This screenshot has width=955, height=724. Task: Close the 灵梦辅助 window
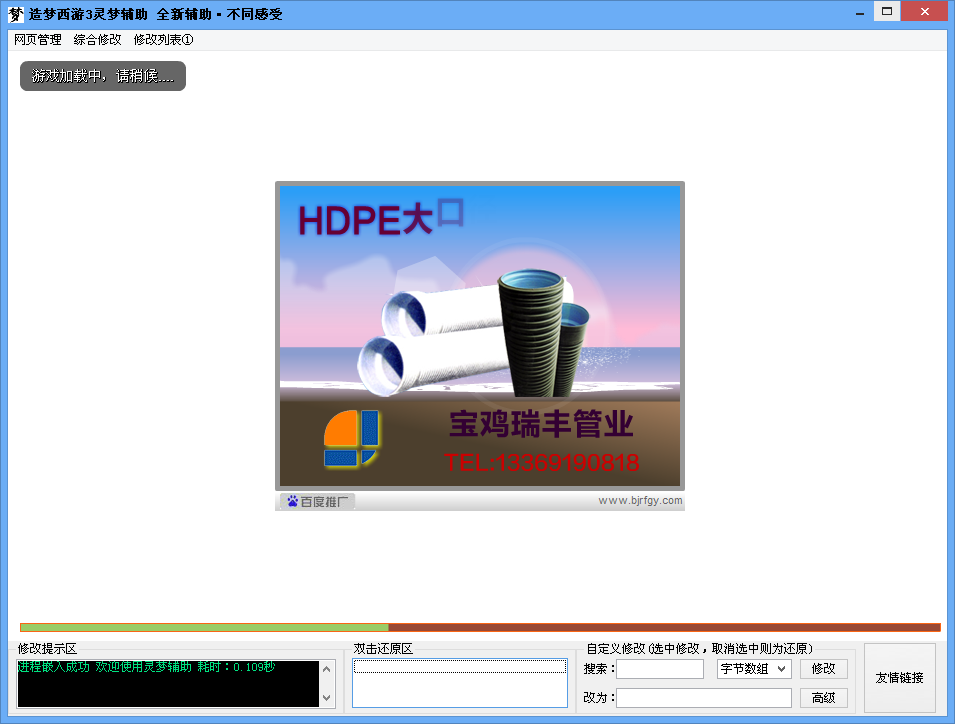click(925, 12)
